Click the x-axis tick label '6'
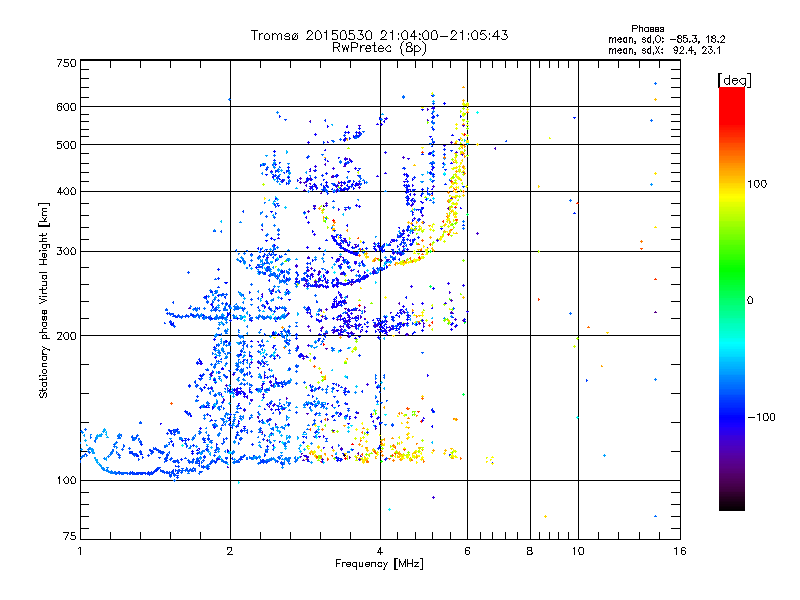Image resolution: width=800 pixels, height=600 pixels. point(467,551)
